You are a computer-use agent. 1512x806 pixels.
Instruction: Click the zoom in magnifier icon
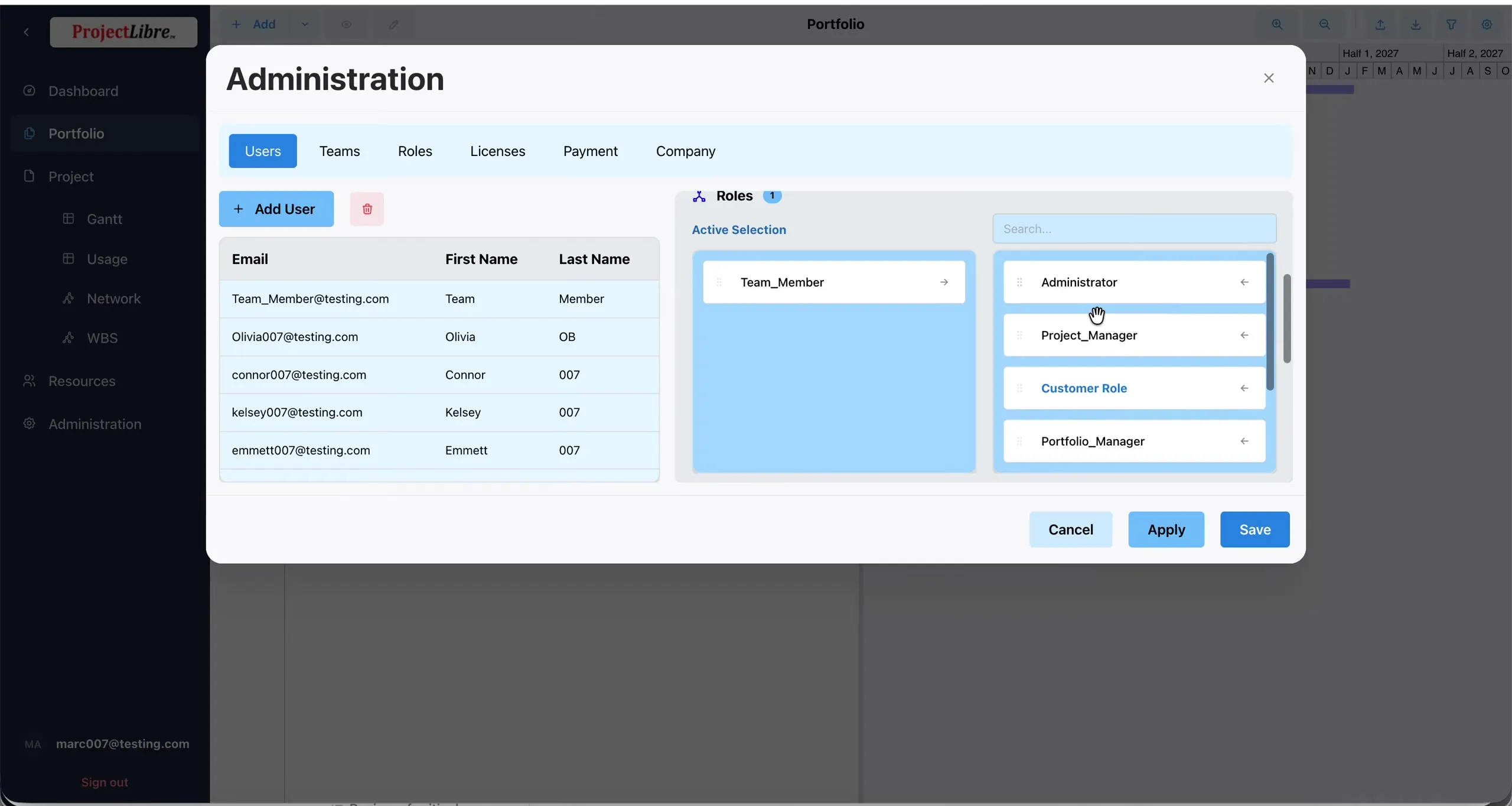point(1277,24)
